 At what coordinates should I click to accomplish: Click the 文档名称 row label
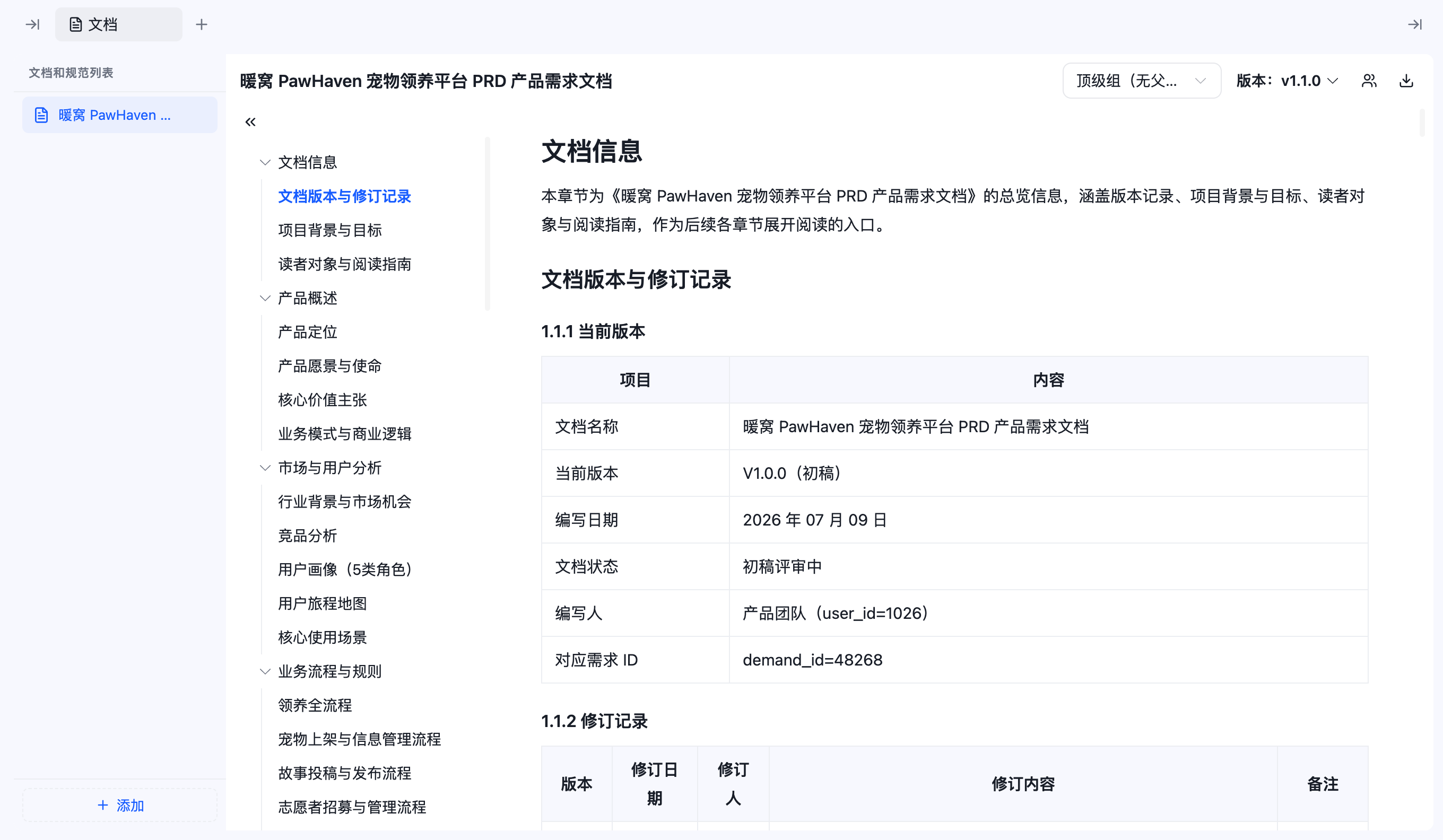coord(635,427)
